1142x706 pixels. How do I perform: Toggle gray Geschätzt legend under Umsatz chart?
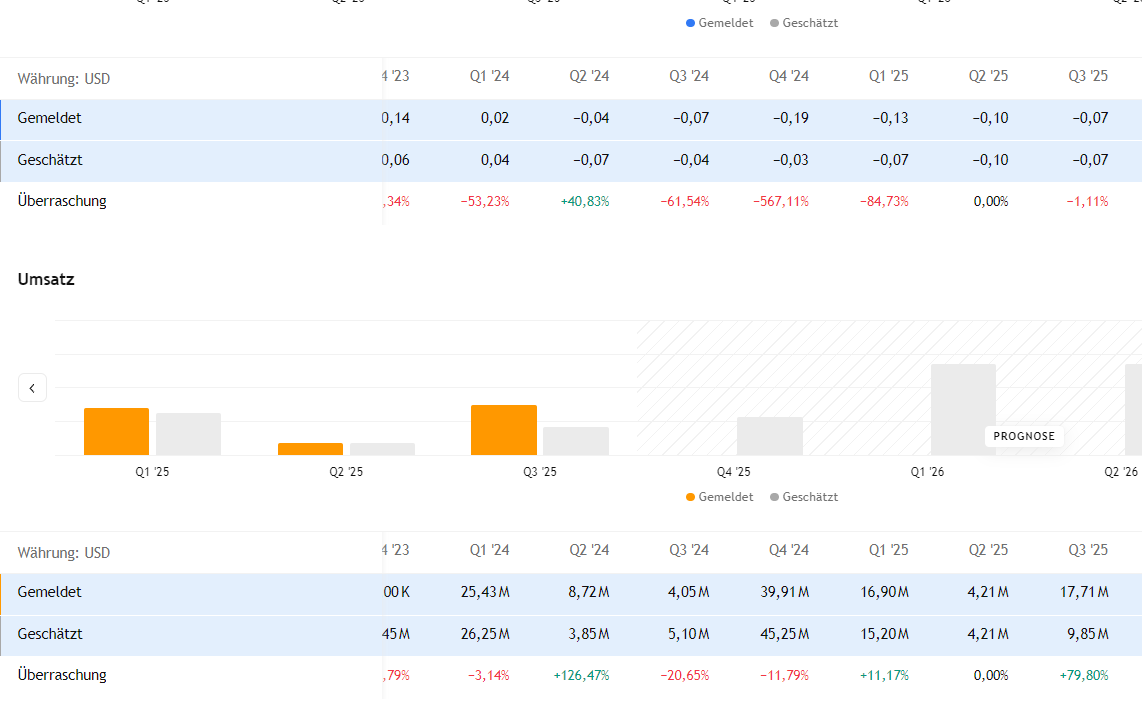click(804, 497)
